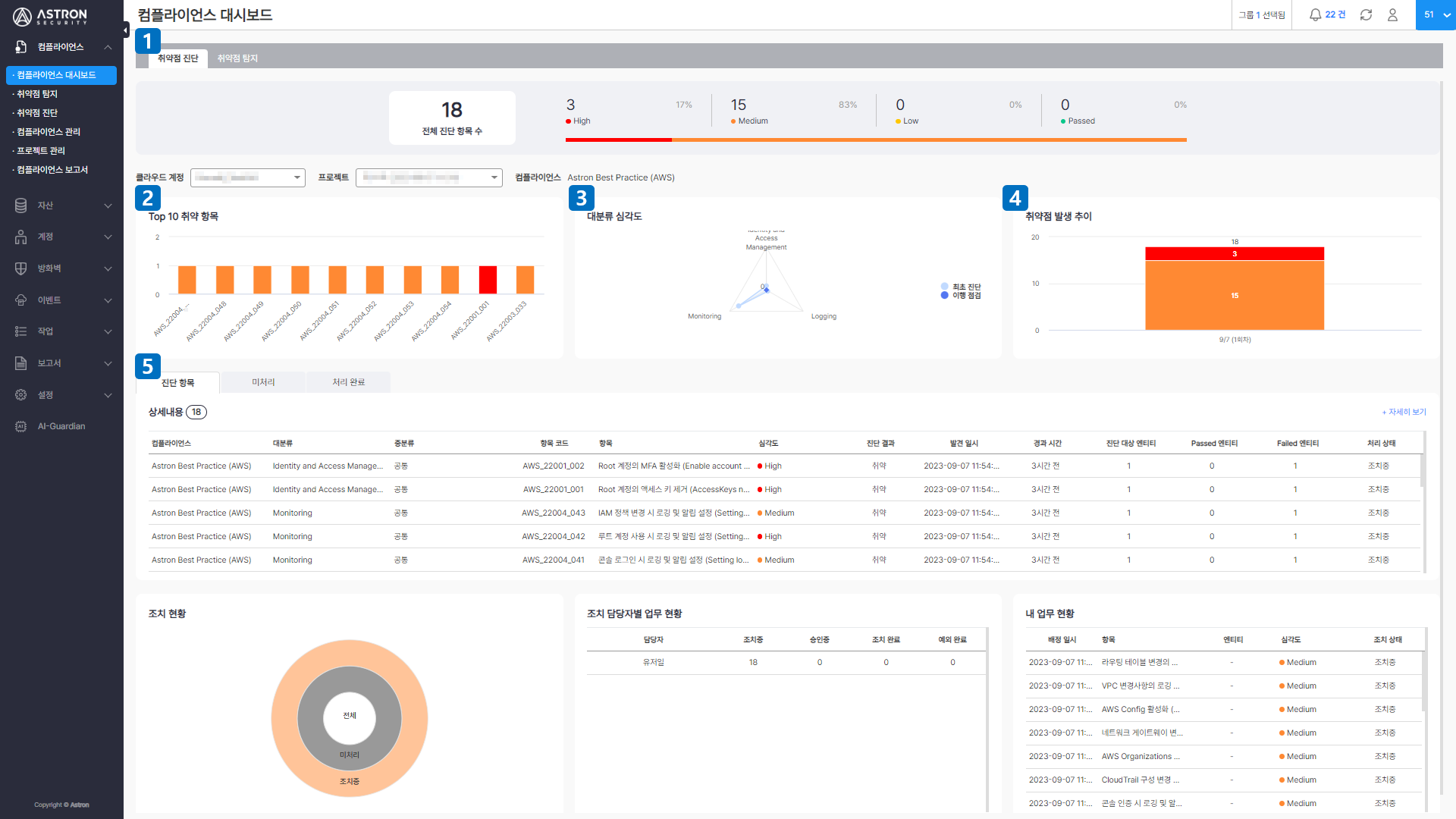Switch to the 미처리 tab
Viewport: 1456px width, 819px height.
coord(263,382)
